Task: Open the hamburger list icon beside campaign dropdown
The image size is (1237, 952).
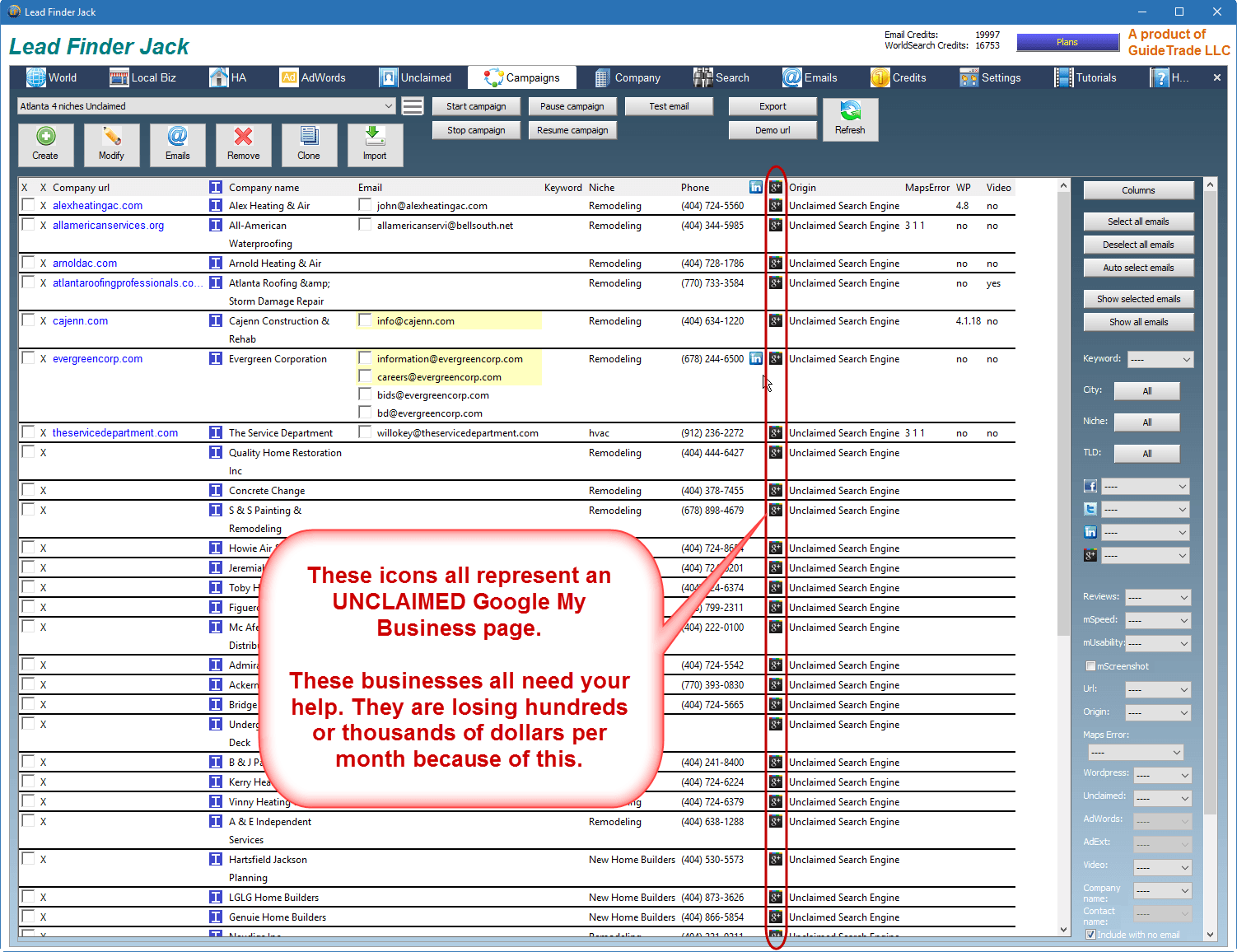Action: pos(413,106)
